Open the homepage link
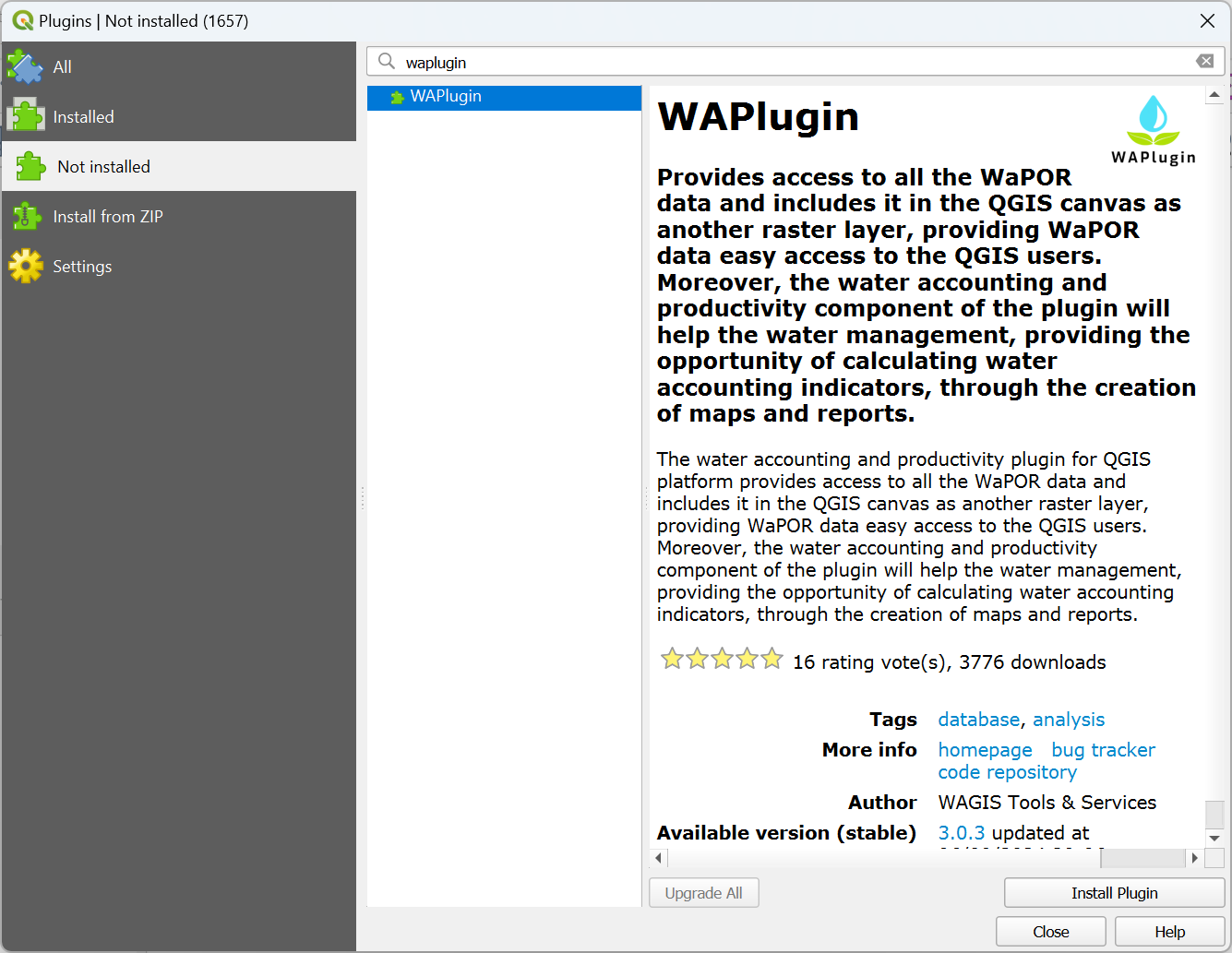This screenshot has height=953, width=1232. [x=985, y=750]
